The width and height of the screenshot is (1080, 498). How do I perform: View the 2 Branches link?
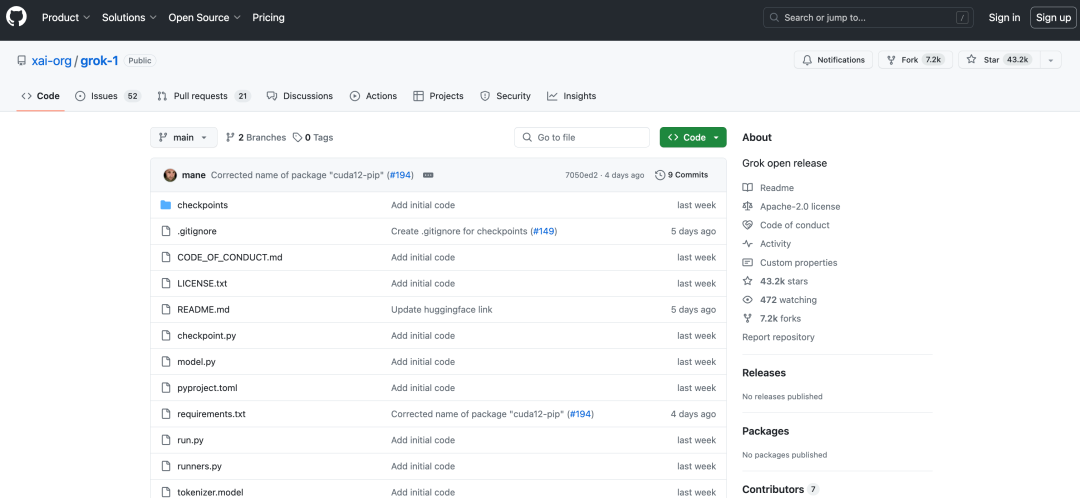coord(256,137)
